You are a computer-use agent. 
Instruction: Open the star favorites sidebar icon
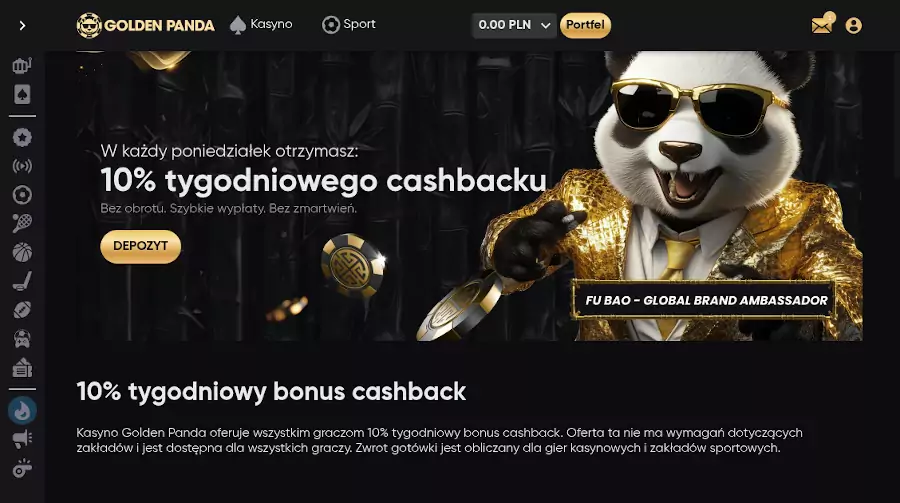pyautogui.click(x=22, y=137)
